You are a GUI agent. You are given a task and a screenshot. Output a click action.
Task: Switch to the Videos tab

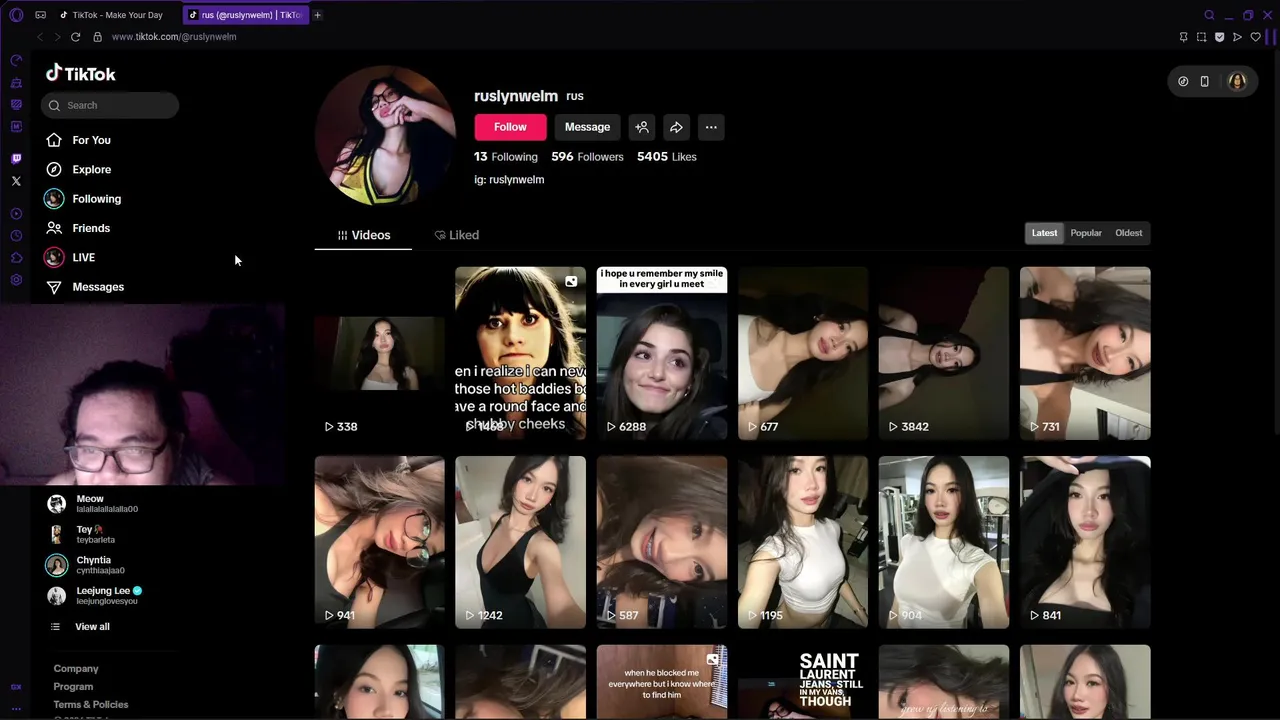pos(363,235)
